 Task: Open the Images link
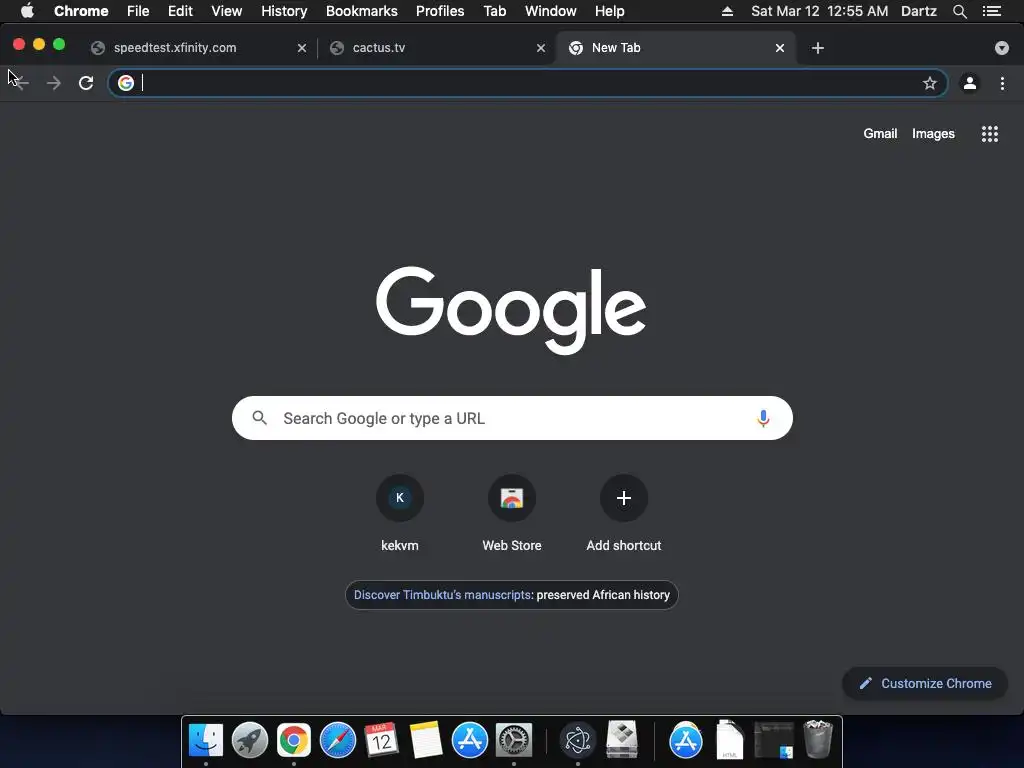click(x=933, y=134)
